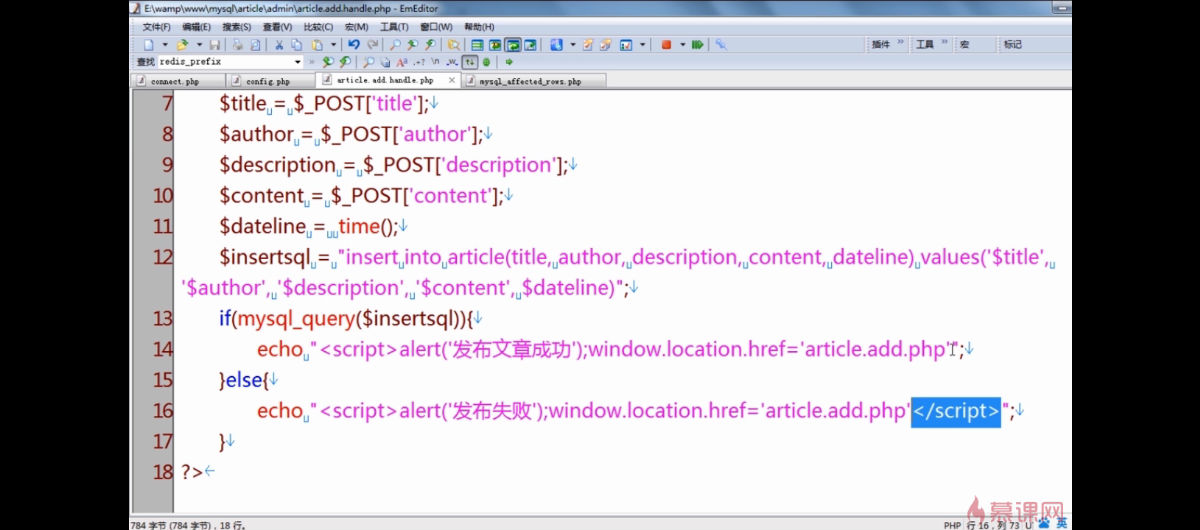Expand the Open file dropdown arrow
The image size is (1200, 530).
click(x=199, y=44)
